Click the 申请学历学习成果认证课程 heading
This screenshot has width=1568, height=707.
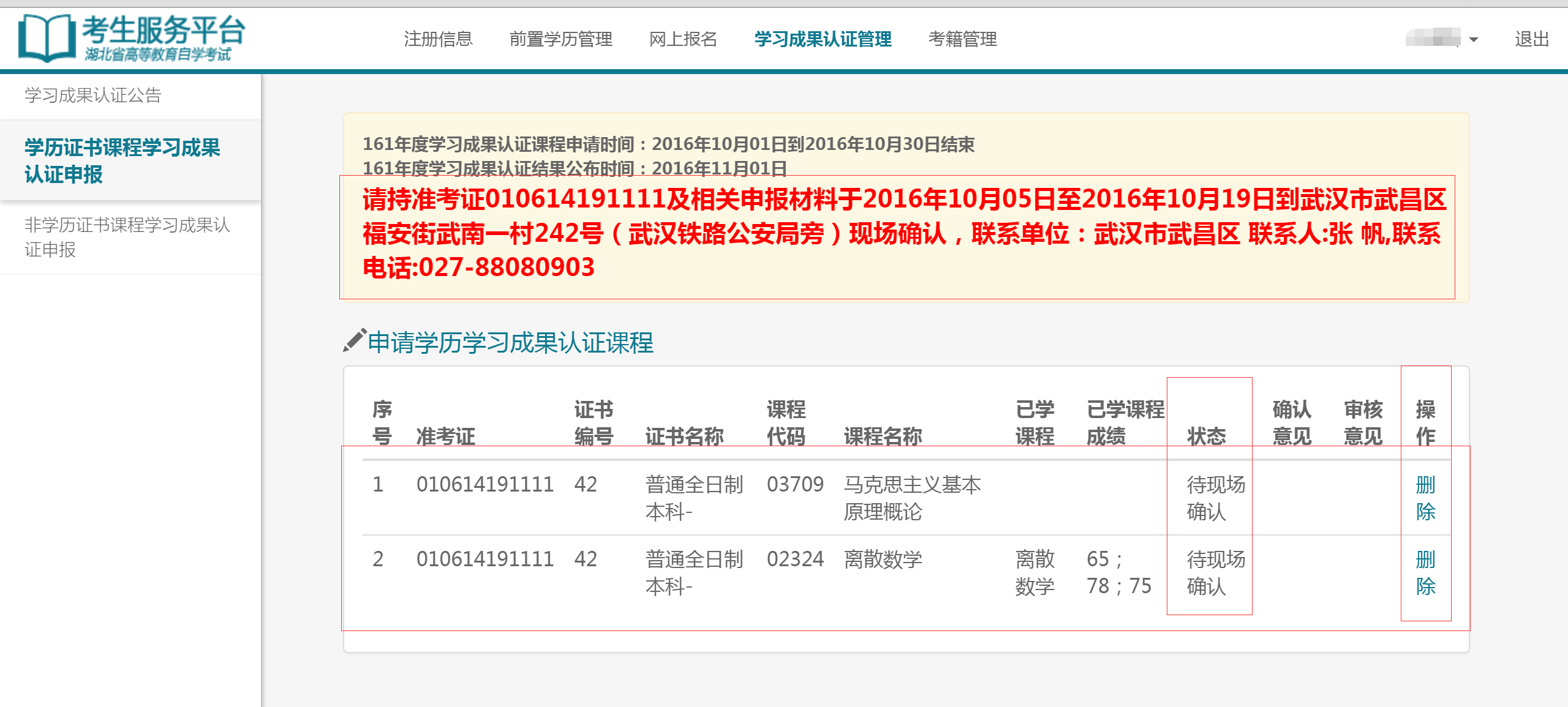click(x=510, y=342)
